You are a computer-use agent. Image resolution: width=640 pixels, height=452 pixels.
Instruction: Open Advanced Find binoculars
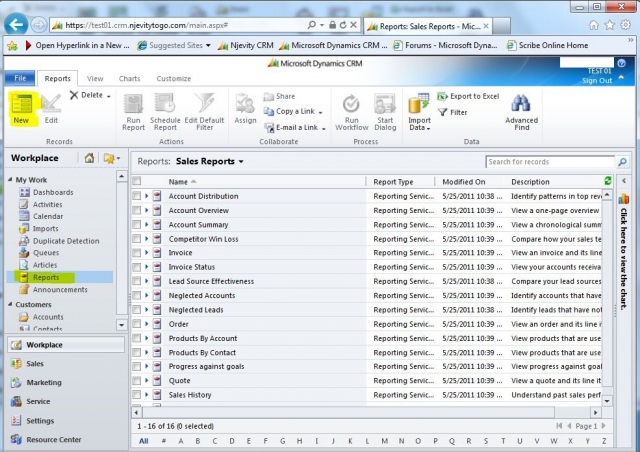tap(521, 103)
